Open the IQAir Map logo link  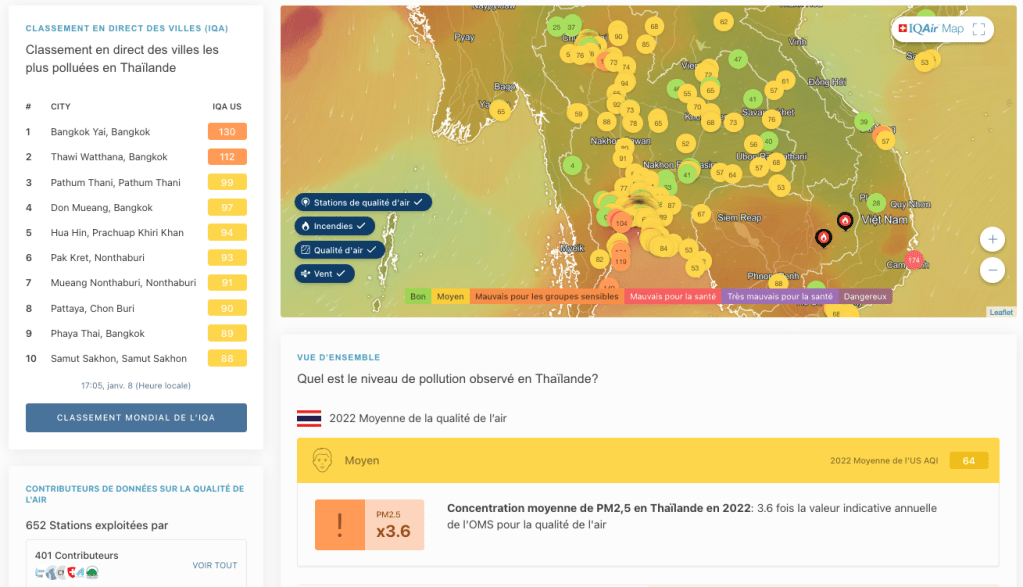point(930,29)
